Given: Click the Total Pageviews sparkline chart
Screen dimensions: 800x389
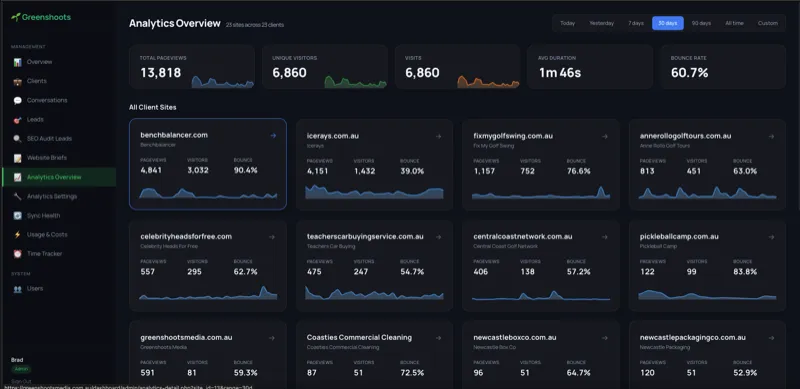Looking at the screenshot, I should click(x=222, y=82).
